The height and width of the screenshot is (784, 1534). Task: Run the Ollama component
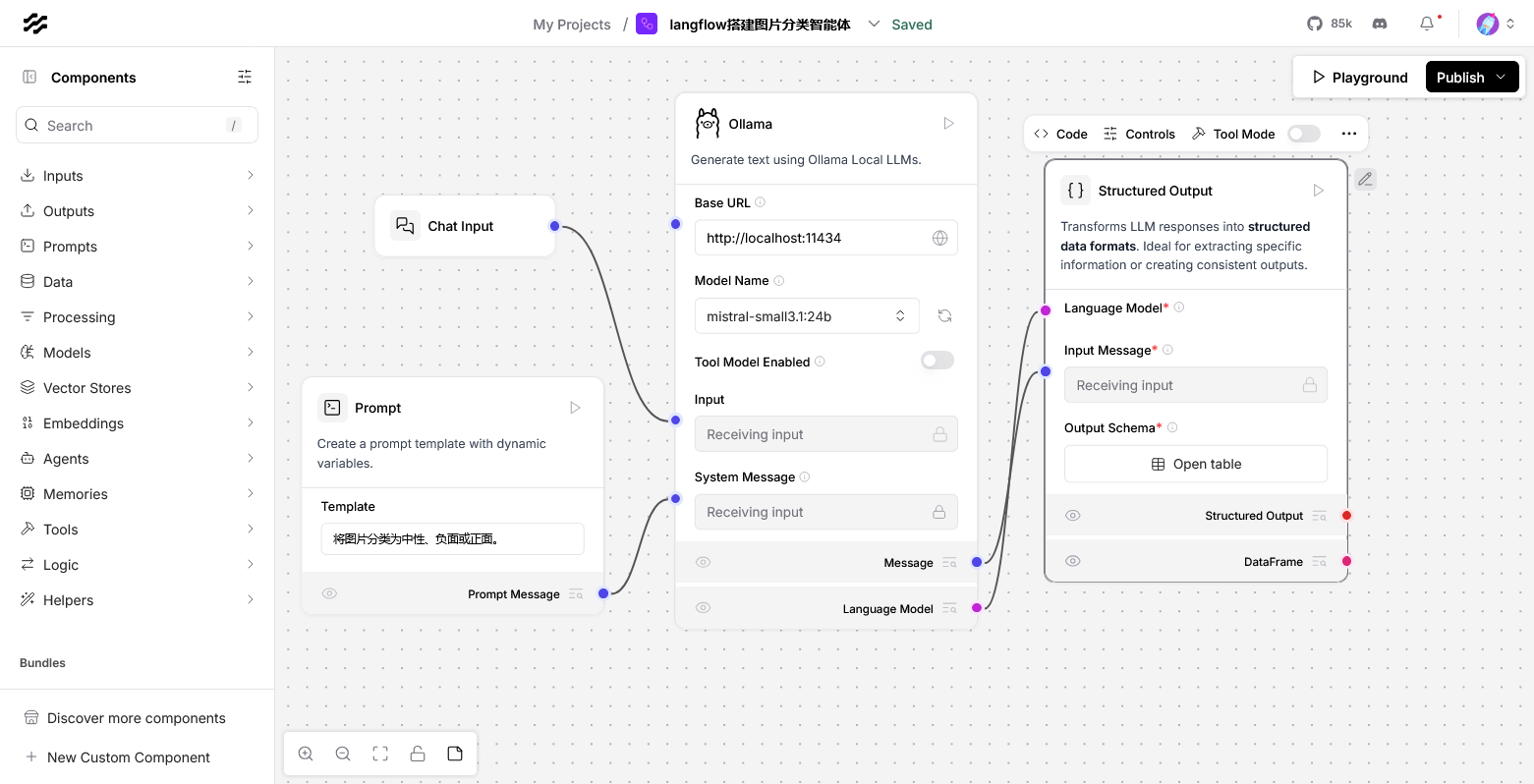pos(948,124)
